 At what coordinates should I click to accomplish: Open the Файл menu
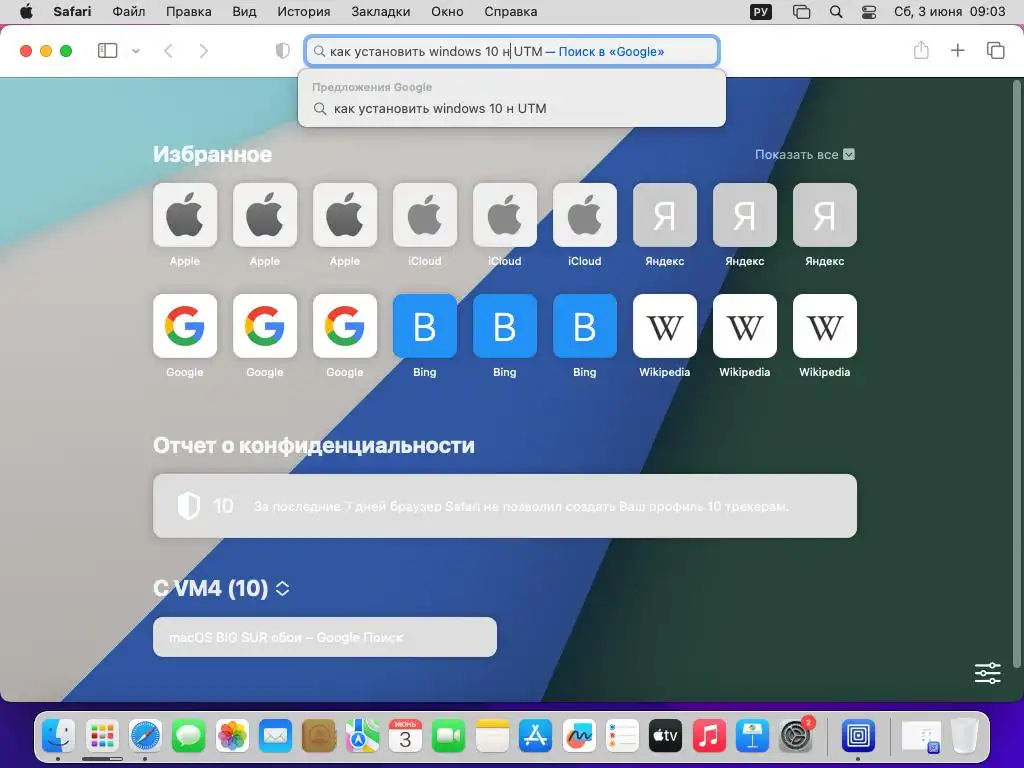tap(129, 12)
